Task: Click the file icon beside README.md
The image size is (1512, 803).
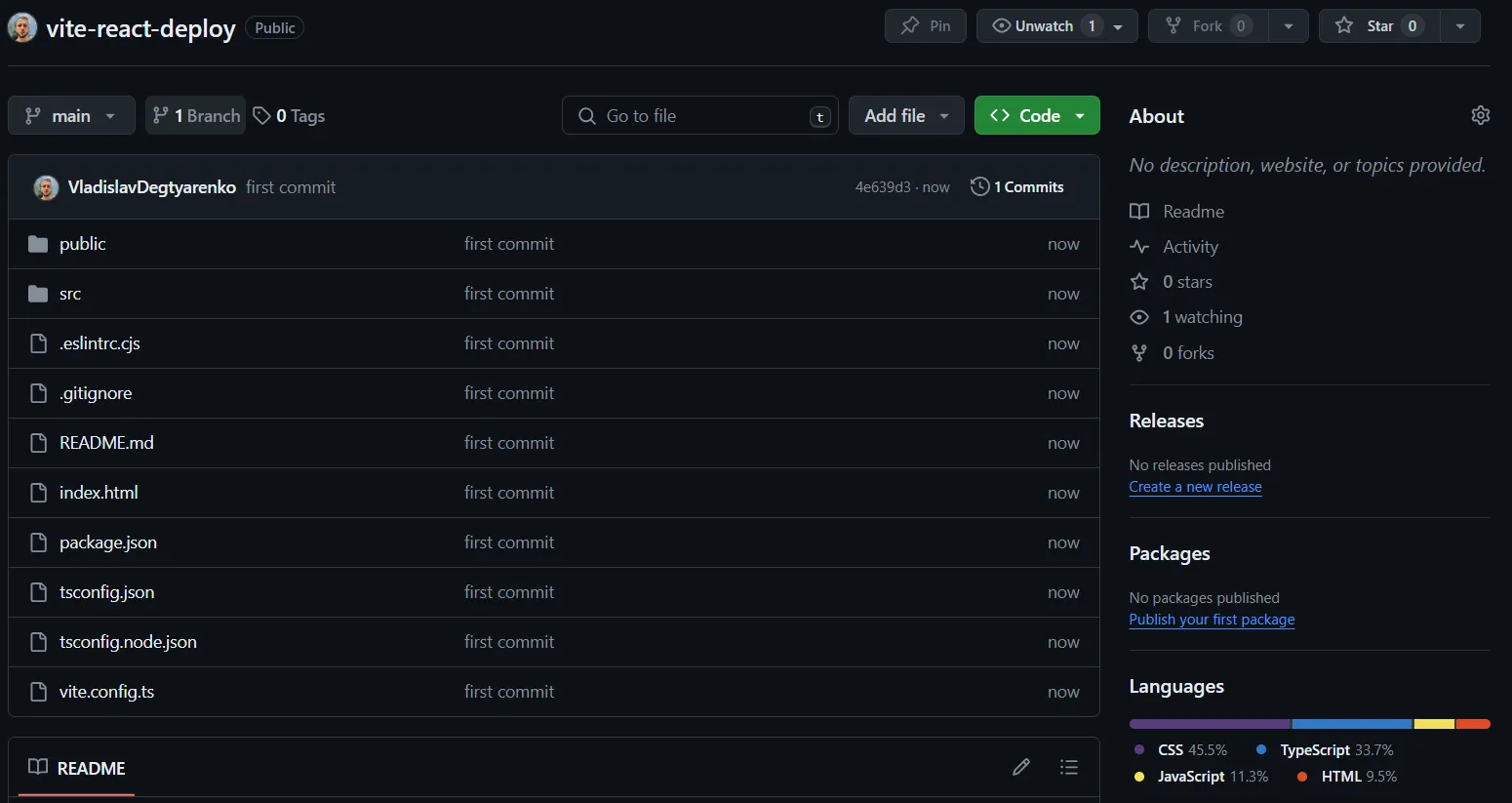Action: pyautogui.click(x=38, y=443)
